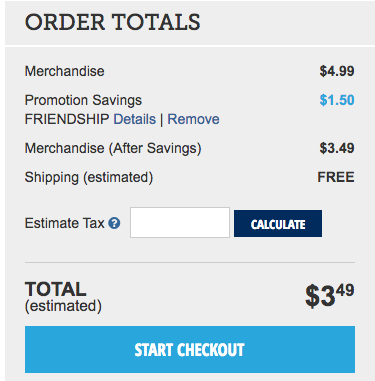Viewport: 375px width, 381px height.
Task: Click the bold TOTAL label
Action: coord(56,289)
